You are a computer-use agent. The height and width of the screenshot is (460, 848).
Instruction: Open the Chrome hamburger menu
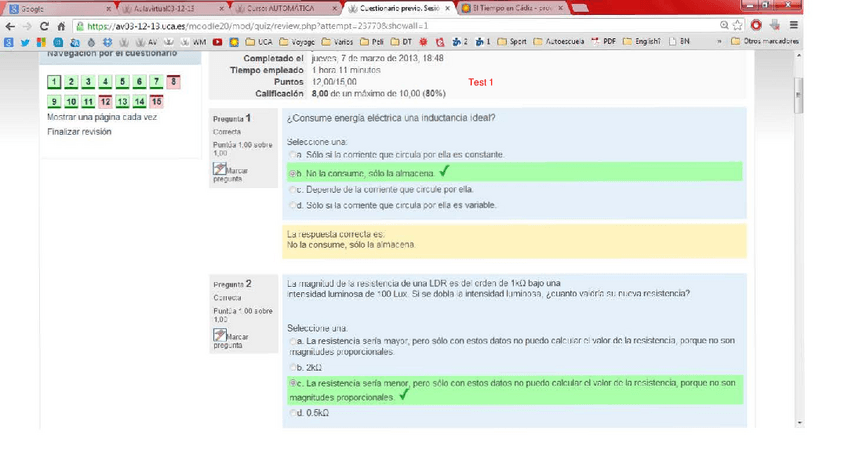coord(792,26)
